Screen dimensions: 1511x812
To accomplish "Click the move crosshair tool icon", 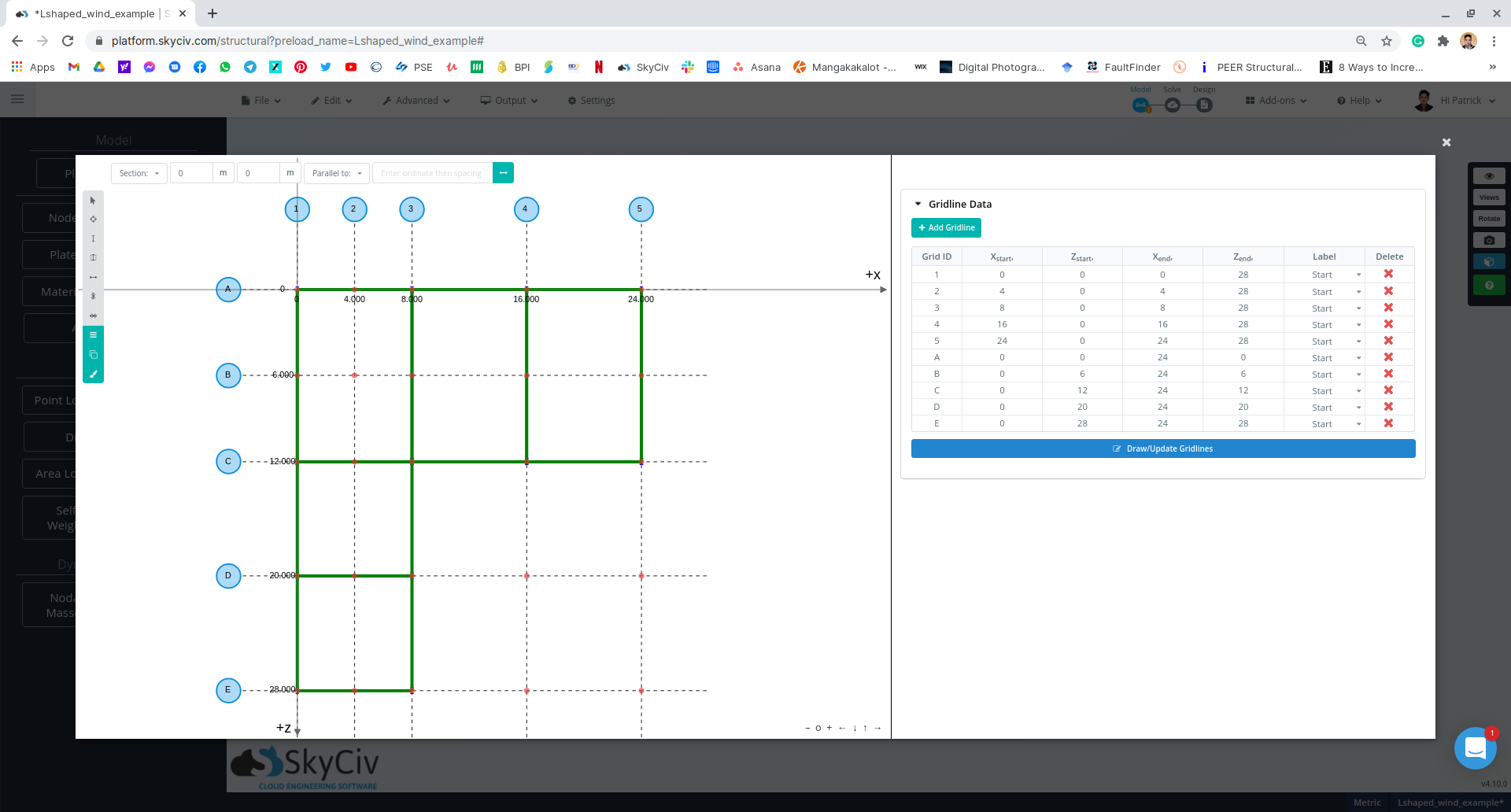I will 93,220.
